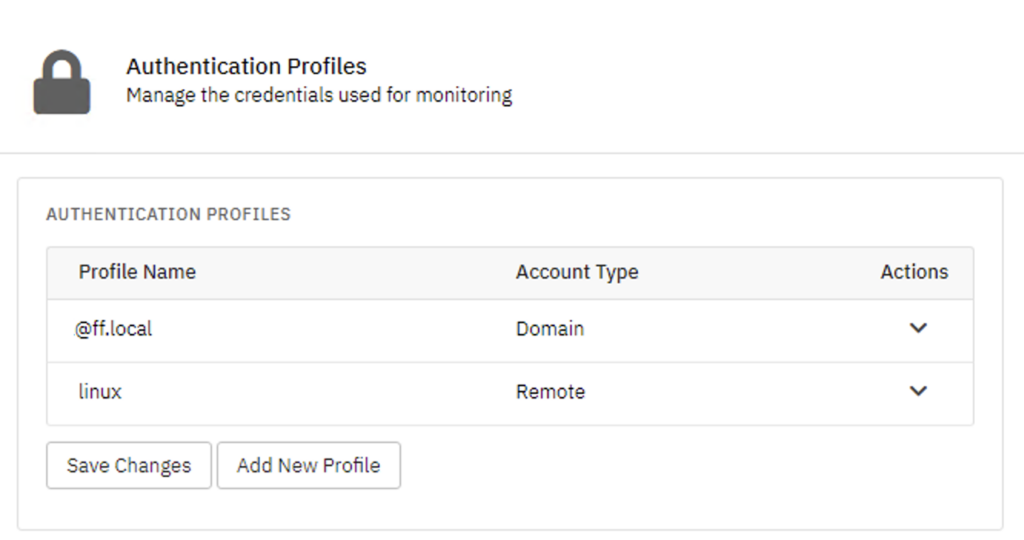Click the Authentication Profiles page title

(x=246, y=66)
